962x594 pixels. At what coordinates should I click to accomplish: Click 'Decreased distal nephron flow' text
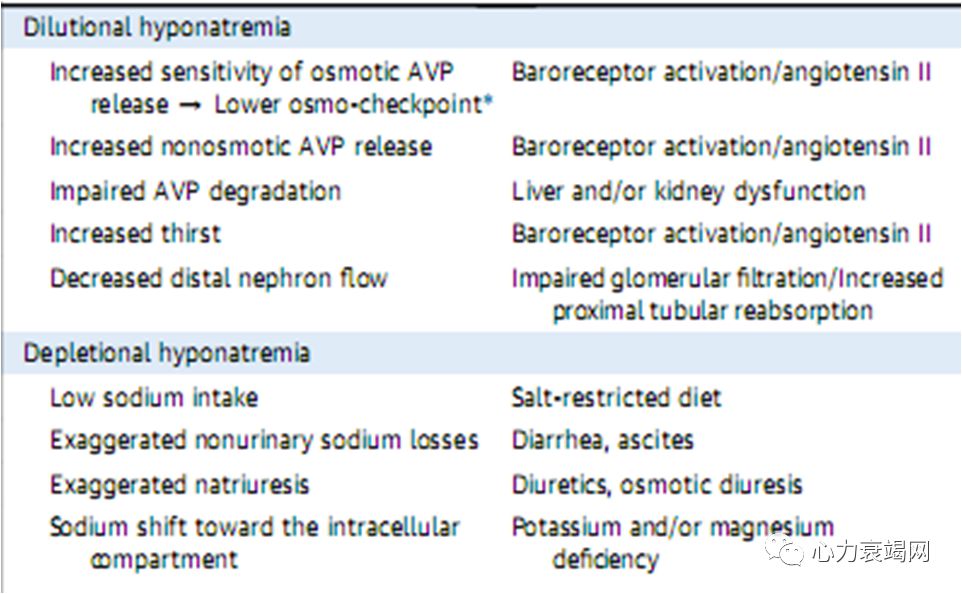(218, 278)
